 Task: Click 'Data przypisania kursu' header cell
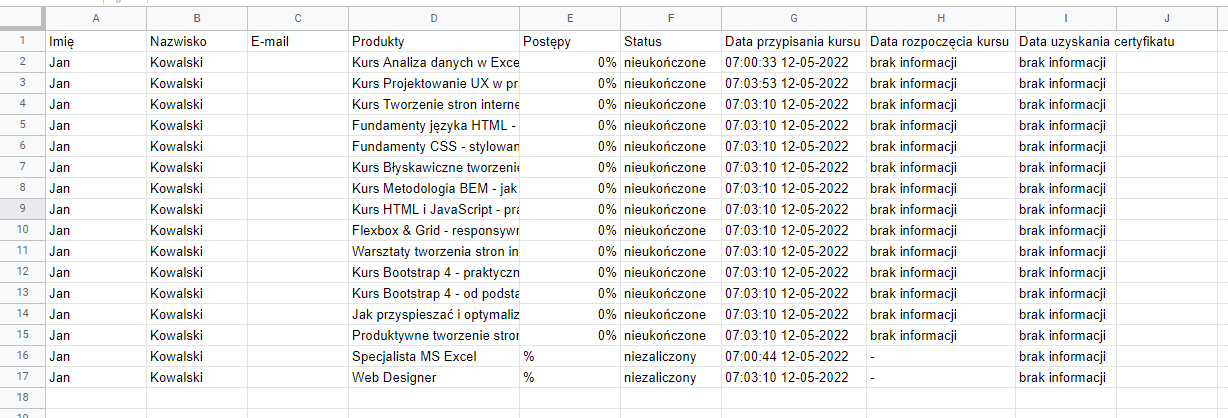point(793,41)
